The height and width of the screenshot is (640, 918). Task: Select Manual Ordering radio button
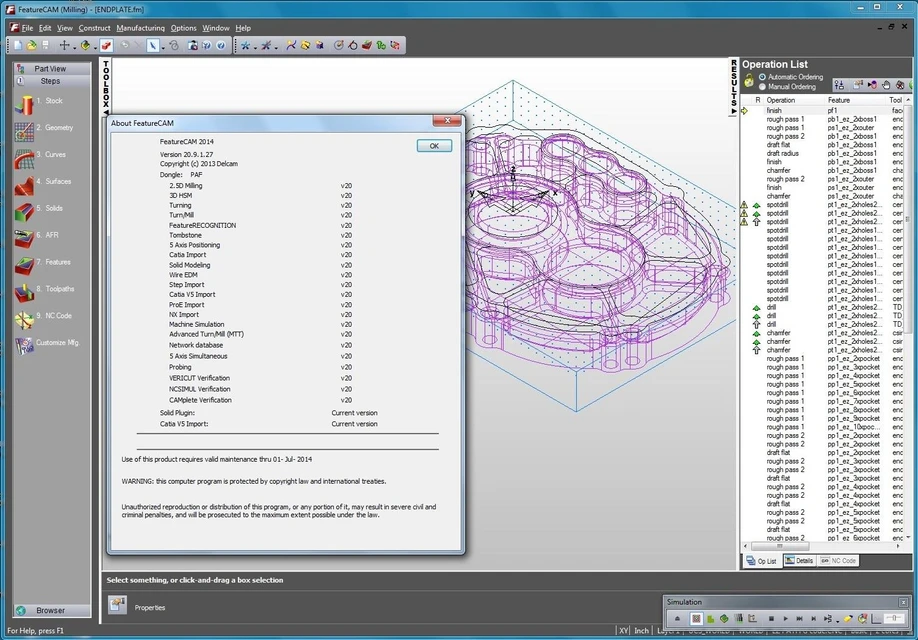(762, 87)
